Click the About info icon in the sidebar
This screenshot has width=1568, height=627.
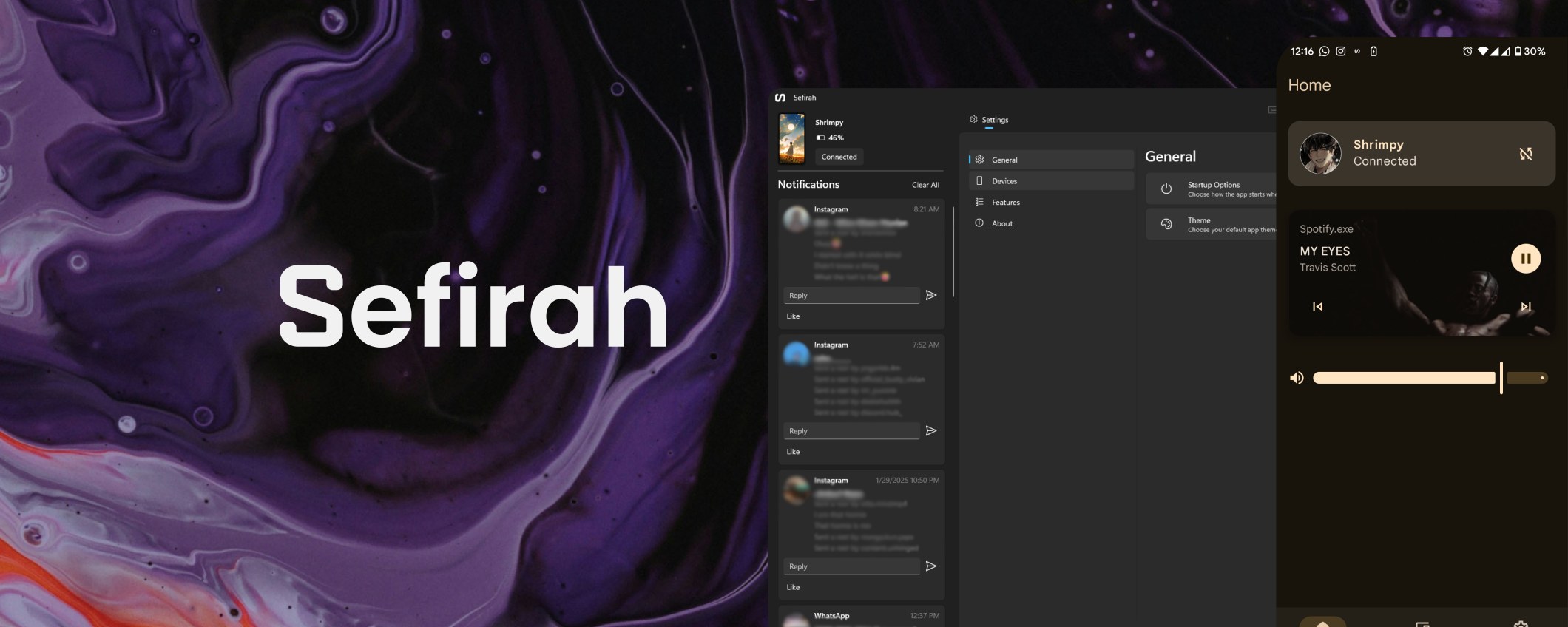(x=979, y=223)
